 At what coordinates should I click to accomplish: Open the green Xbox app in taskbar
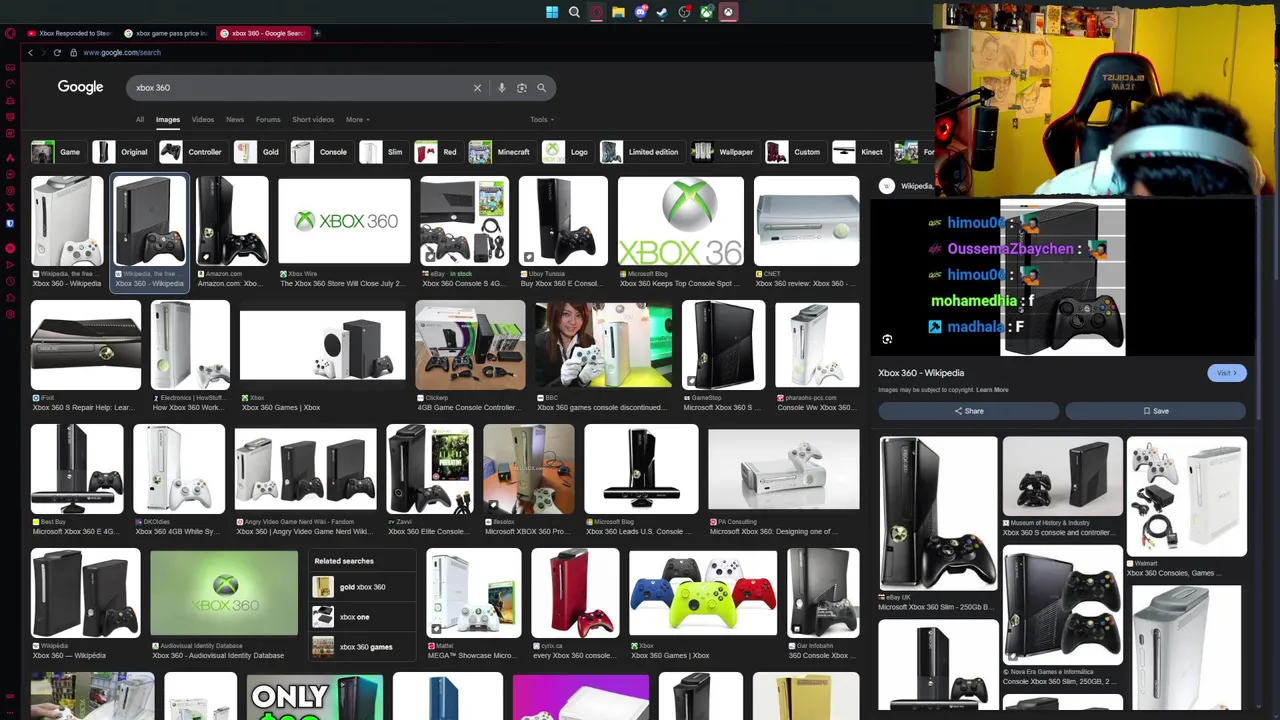(x=706, y=12)
